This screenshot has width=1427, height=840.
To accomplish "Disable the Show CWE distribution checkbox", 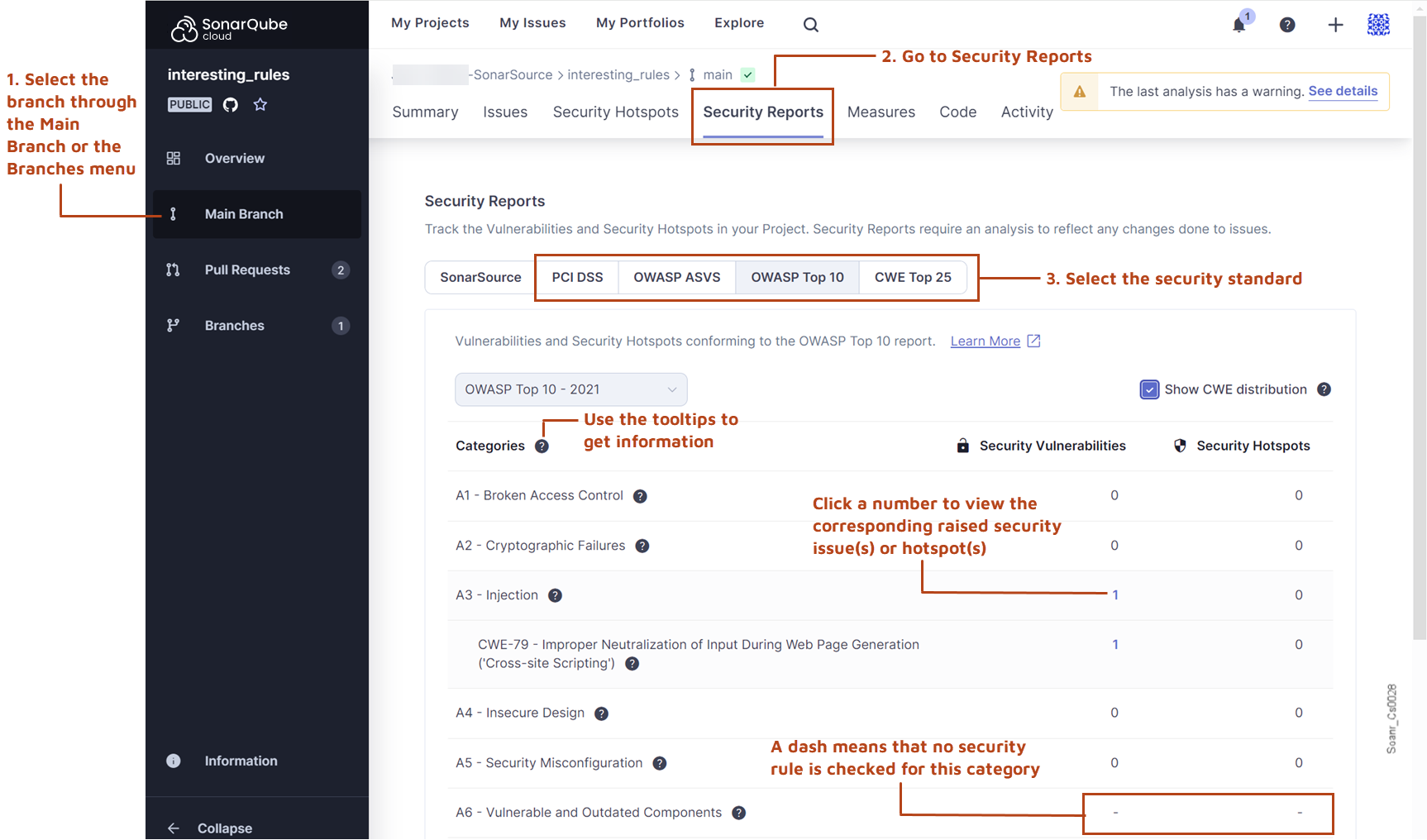I will click(1149, 389).
